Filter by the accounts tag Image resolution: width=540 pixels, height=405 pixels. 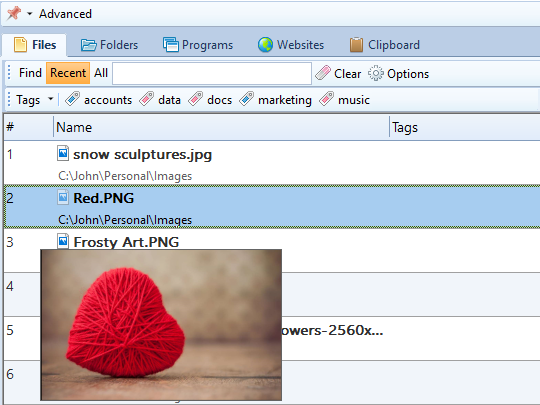pyautogui.click(x=98, y=100)
